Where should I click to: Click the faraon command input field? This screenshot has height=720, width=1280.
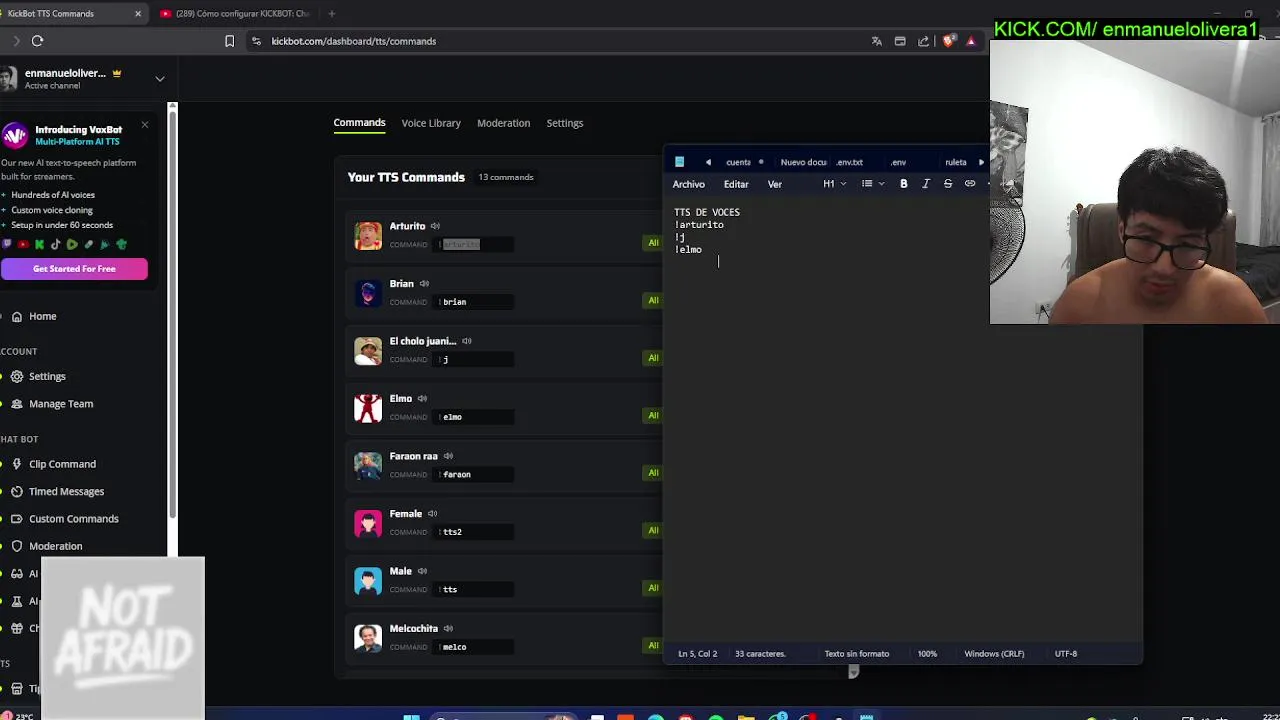coord(475,475)
